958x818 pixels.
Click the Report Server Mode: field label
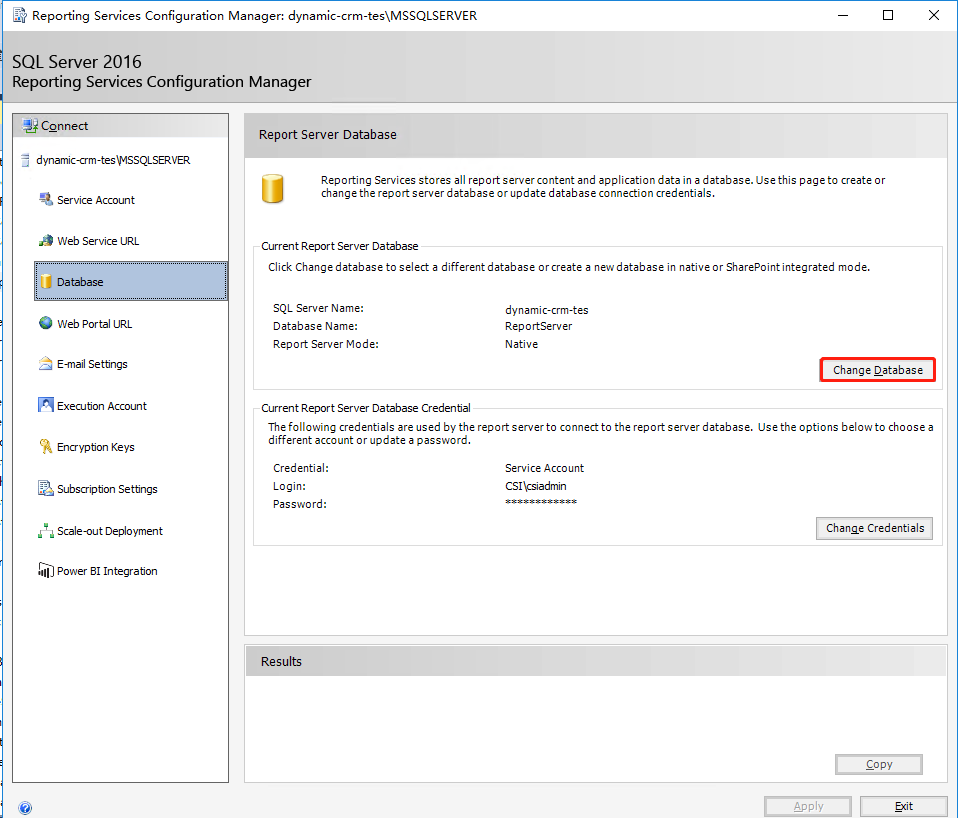[326, 344]
